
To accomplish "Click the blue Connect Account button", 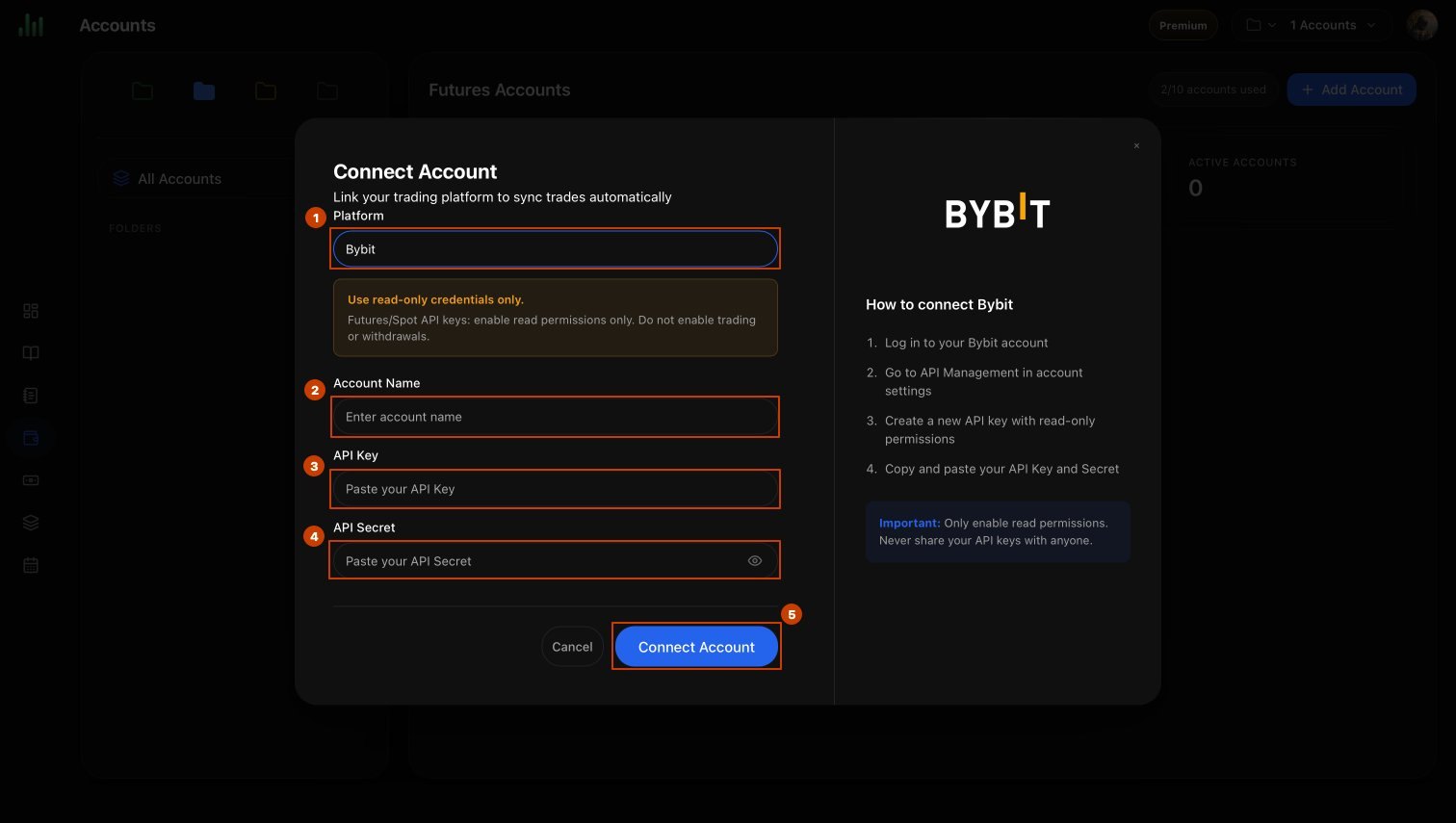I will tap(696, 647).
